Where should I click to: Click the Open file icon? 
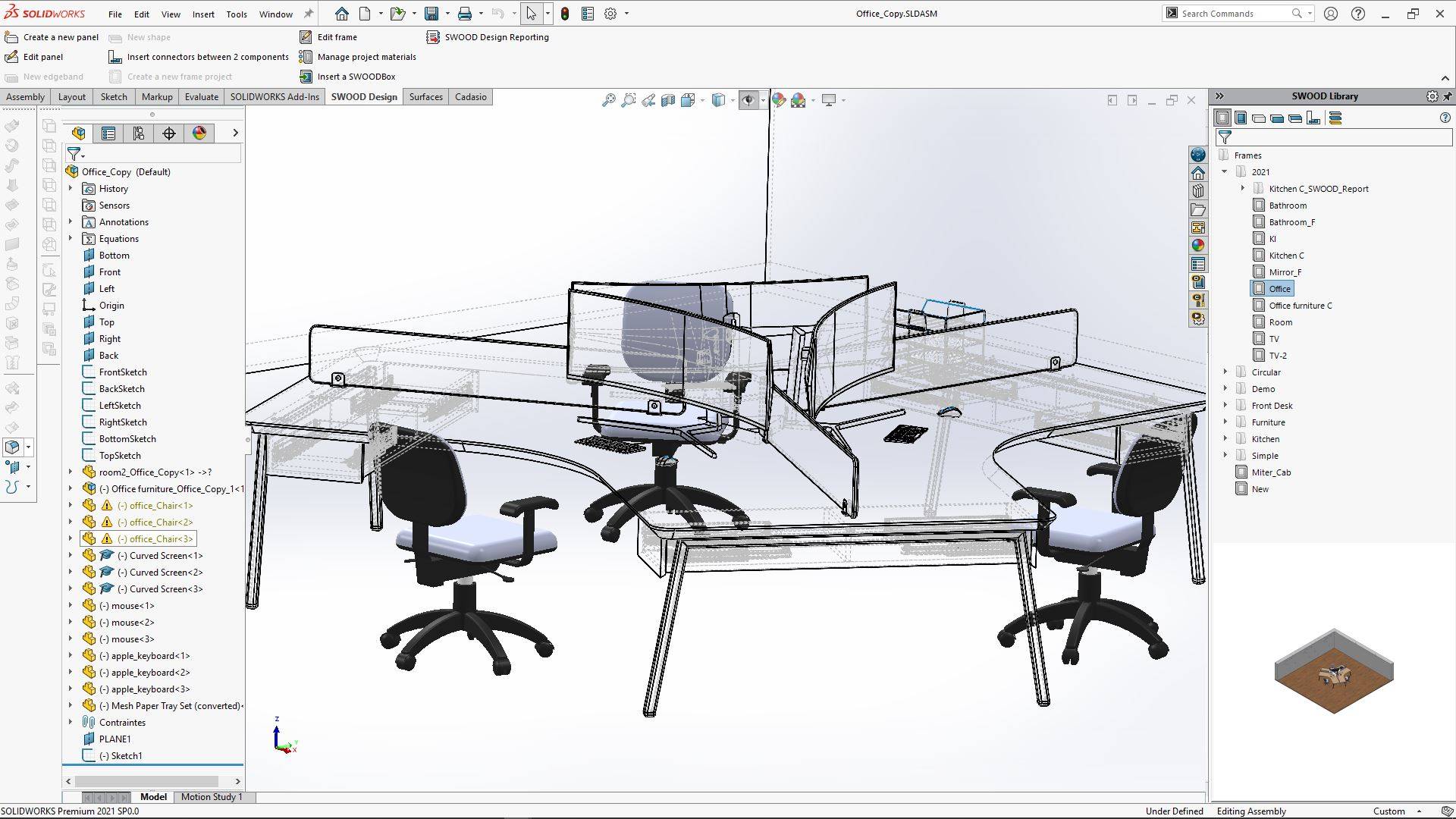click(x=397, y=14)
